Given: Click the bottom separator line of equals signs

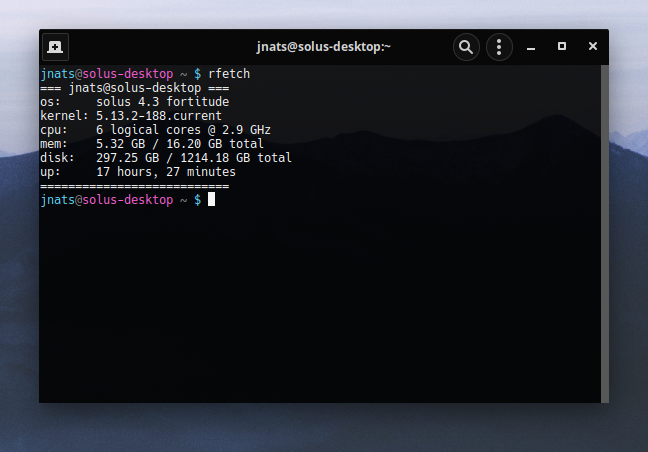Looking at the screenshot, I should [x=135, y=186].
